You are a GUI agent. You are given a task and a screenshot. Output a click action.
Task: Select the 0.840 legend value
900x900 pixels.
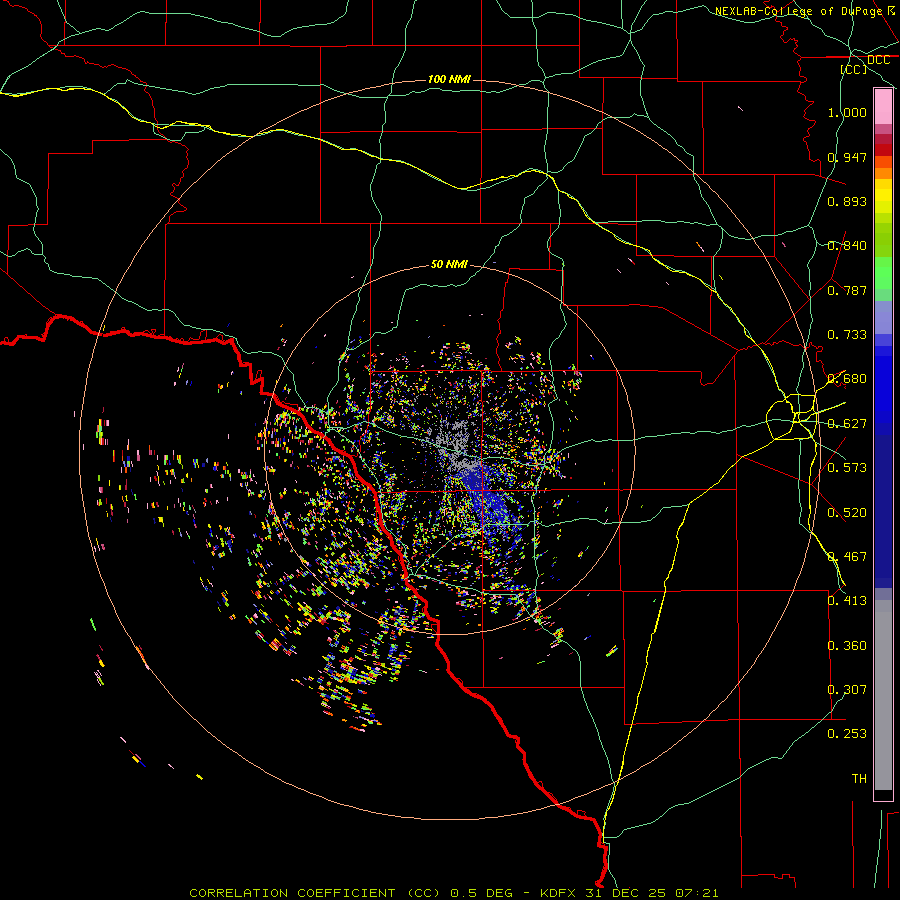pyautogui.click(x=847, y=246)
